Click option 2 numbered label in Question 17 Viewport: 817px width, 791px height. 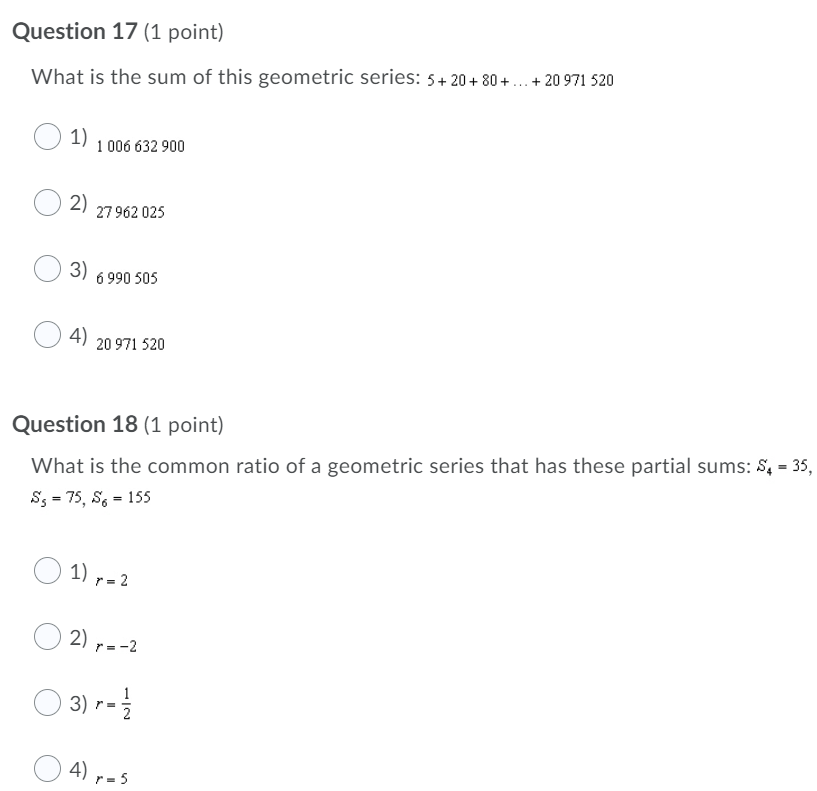[x=80, y=202]
